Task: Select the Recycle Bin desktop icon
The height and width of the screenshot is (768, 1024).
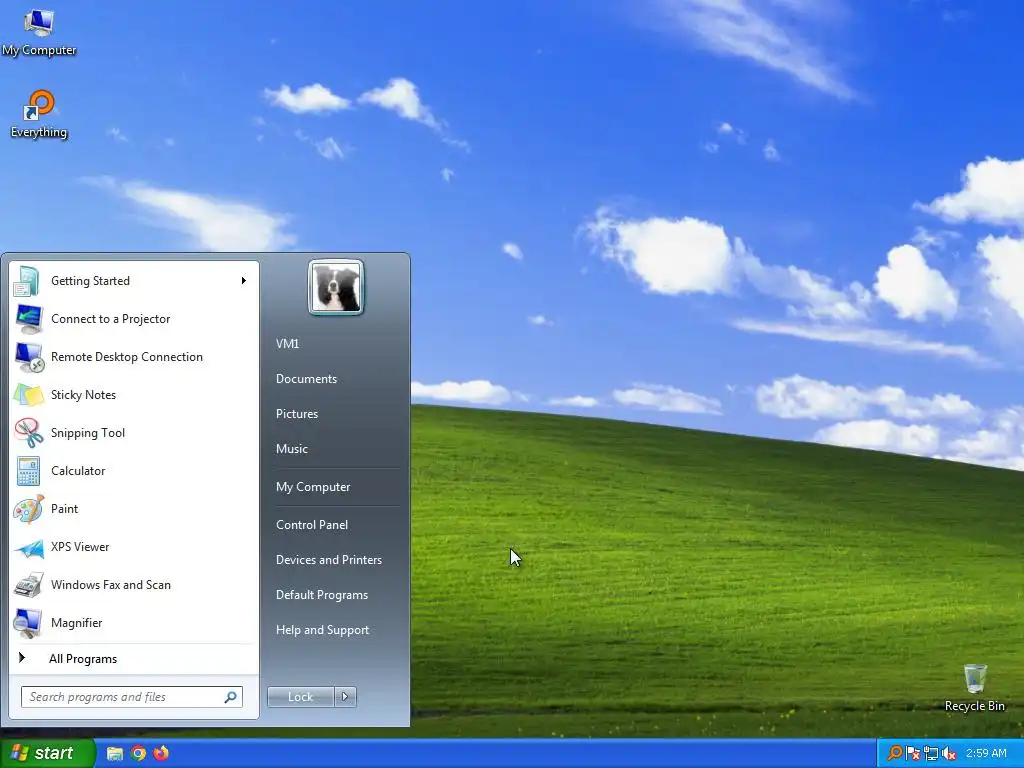Action: click(974, 688)
